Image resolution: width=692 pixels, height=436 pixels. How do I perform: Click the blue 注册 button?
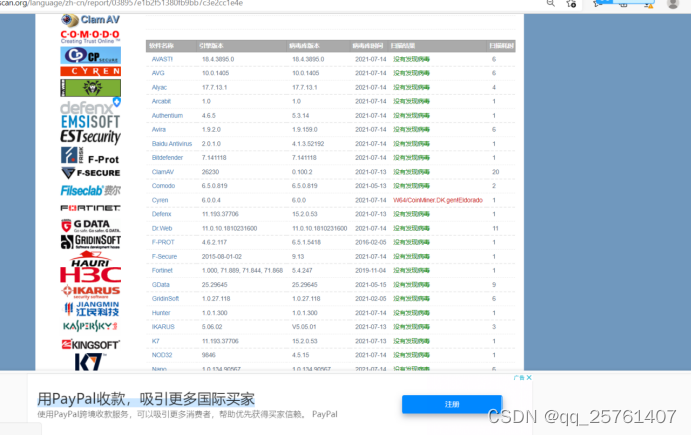452,404
